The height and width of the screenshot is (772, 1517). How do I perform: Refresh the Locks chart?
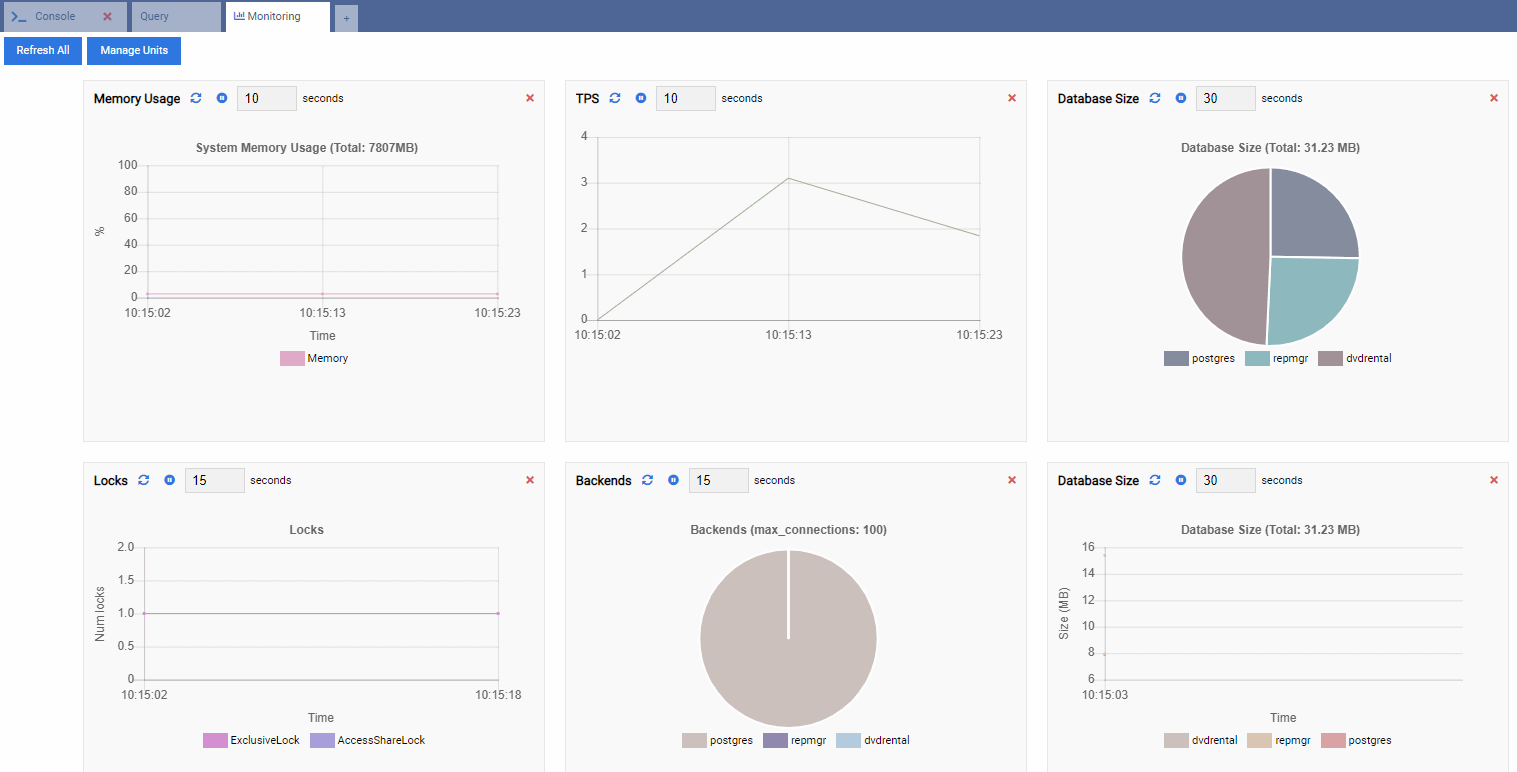(143, 480)
